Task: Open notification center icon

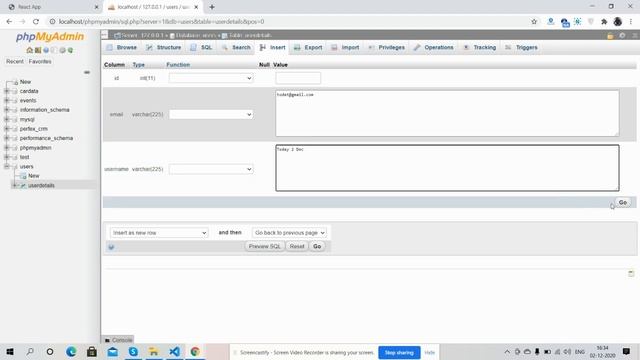Action: (x=626, y=351)
